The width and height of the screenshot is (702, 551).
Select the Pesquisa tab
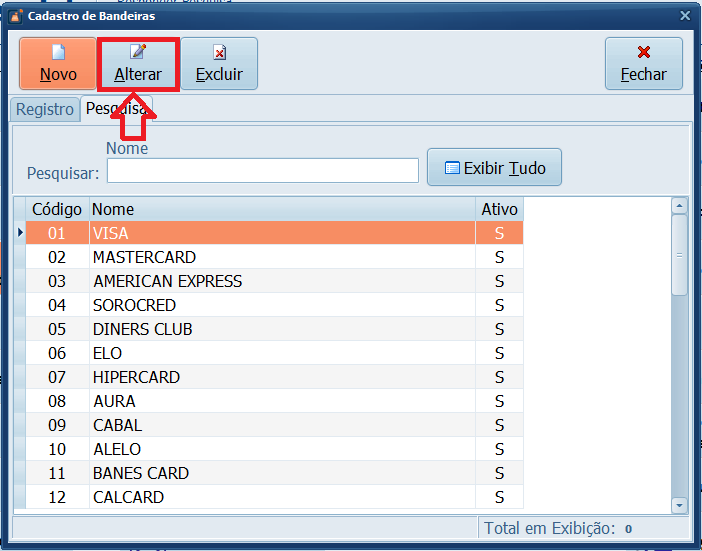click(x=115, y=109)
